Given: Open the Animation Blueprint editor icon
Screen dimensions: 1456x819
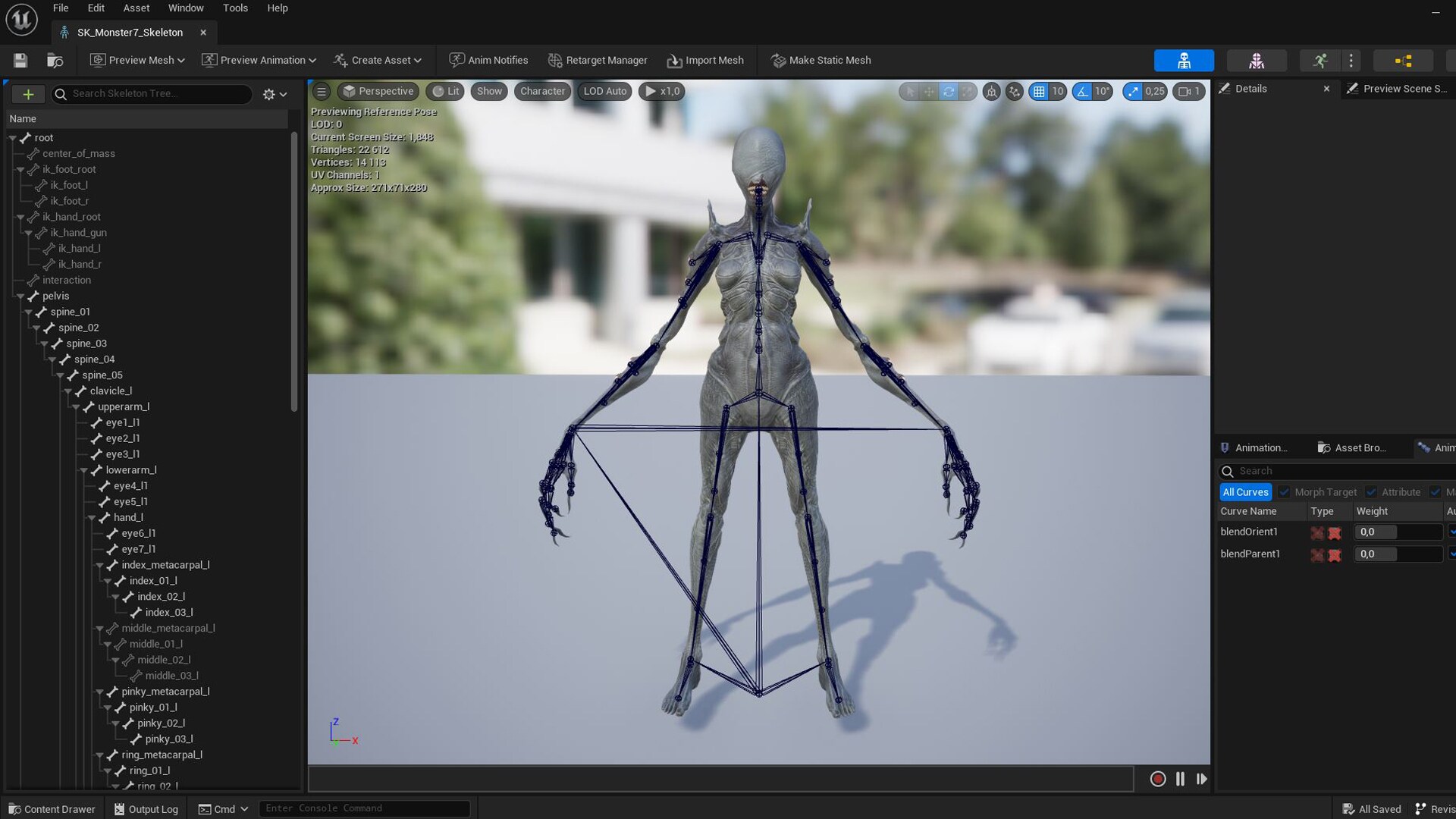Looking at the screenshot, I should 1404,61.
